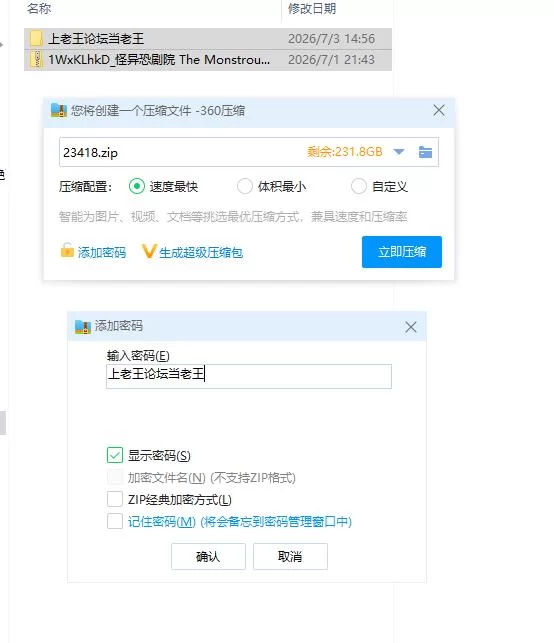Open the browse folder icon in filename field

[x=425, y=152]
